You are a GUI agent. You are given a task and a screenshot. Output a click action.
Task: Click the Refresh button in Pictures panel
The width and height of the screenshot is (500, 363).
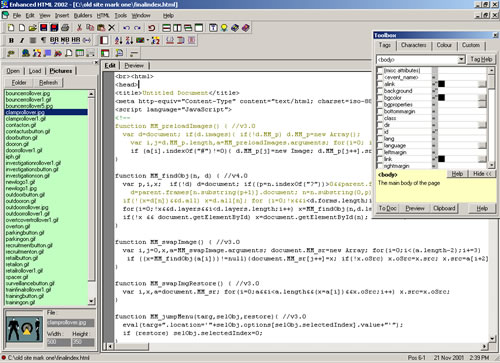click(x=48, y=83)
